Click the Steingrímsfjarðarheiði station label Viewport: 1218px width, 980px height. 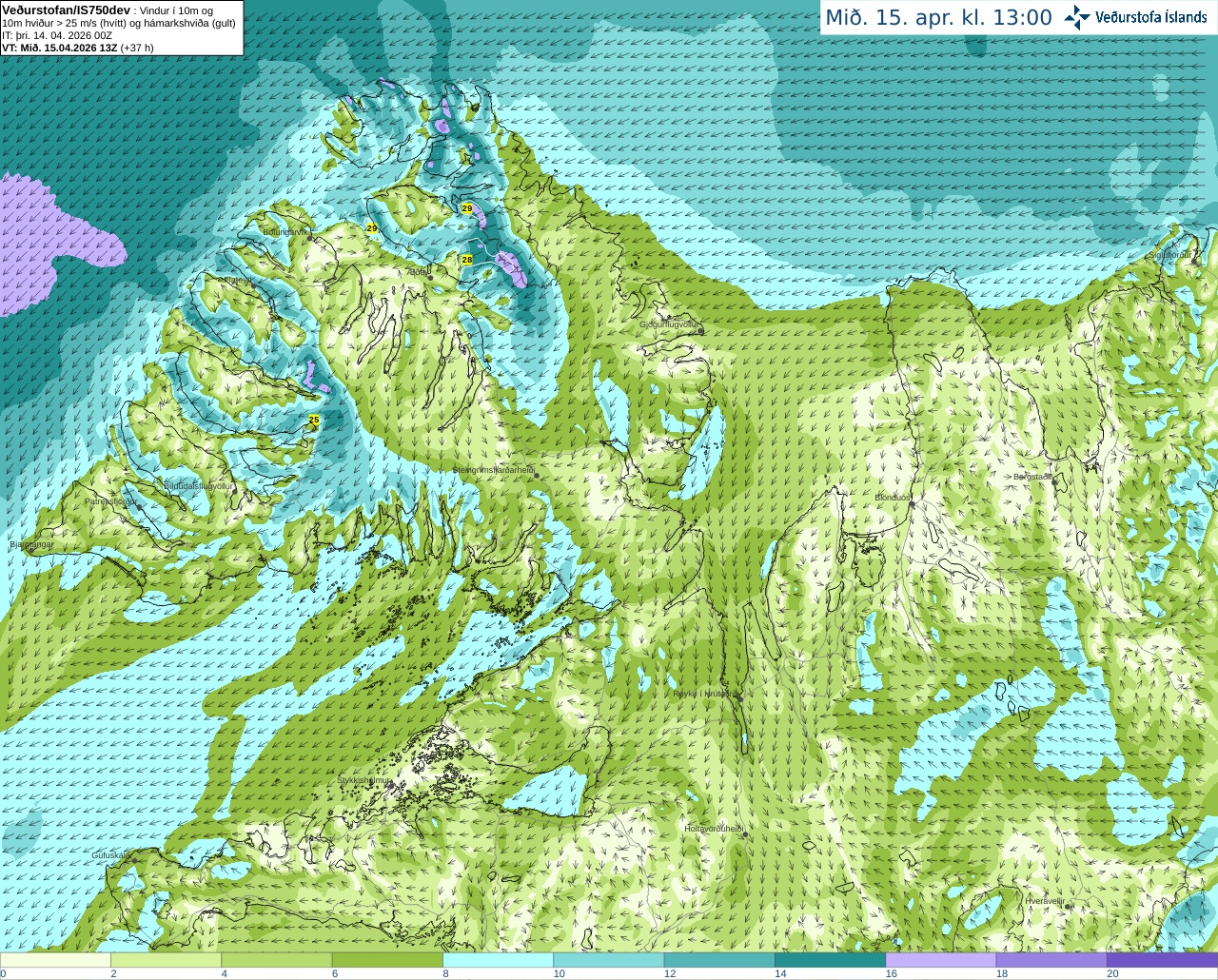tap(493, 469)
